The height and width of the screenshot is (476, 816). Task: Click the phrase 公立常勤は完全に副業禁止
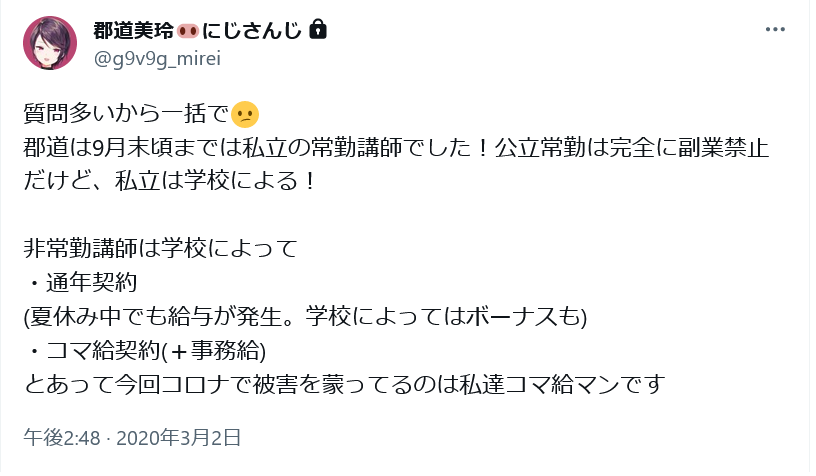coord(632,148)
